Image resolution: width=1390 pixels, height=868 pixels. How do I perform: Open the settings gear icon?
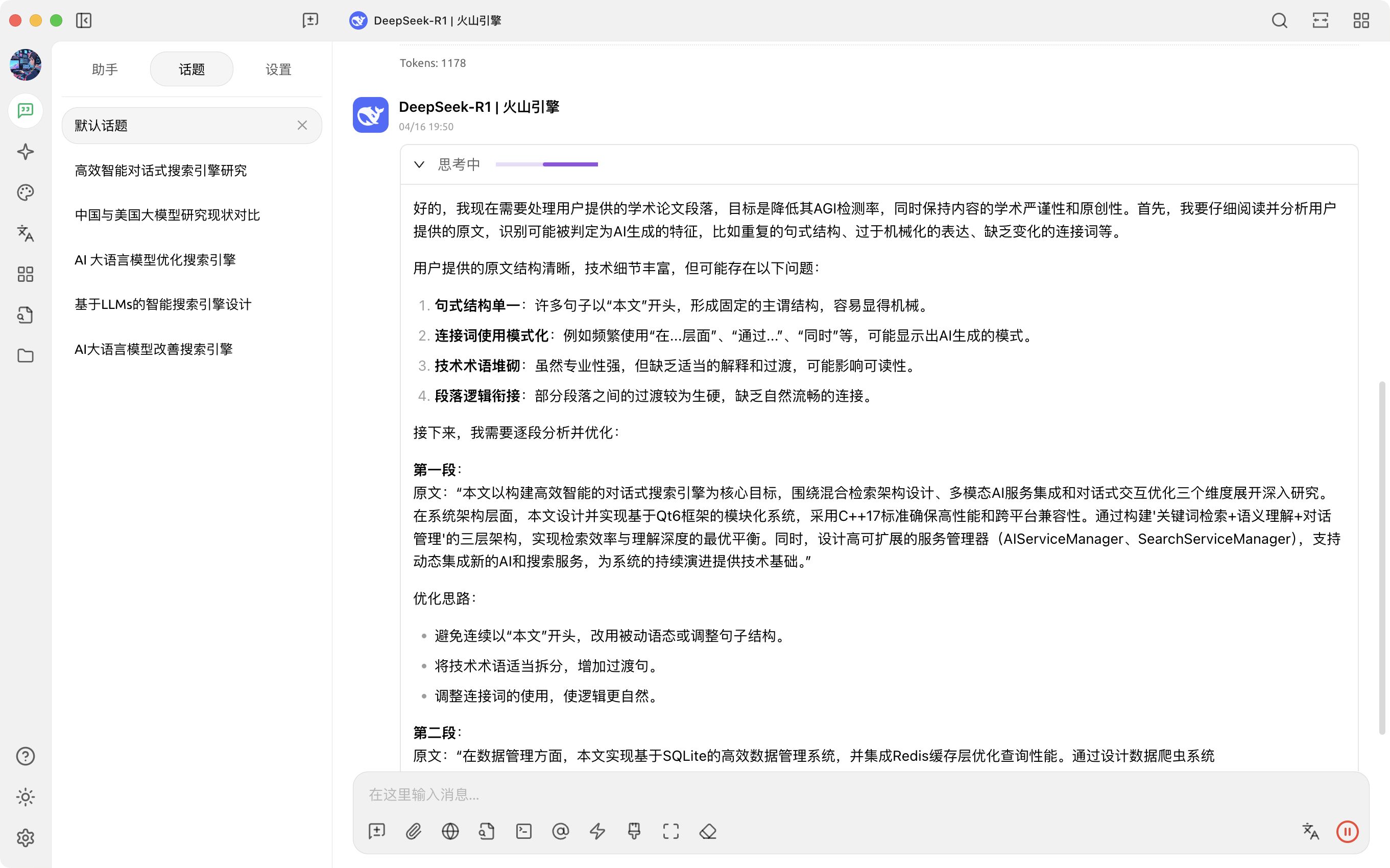point(25,838)
